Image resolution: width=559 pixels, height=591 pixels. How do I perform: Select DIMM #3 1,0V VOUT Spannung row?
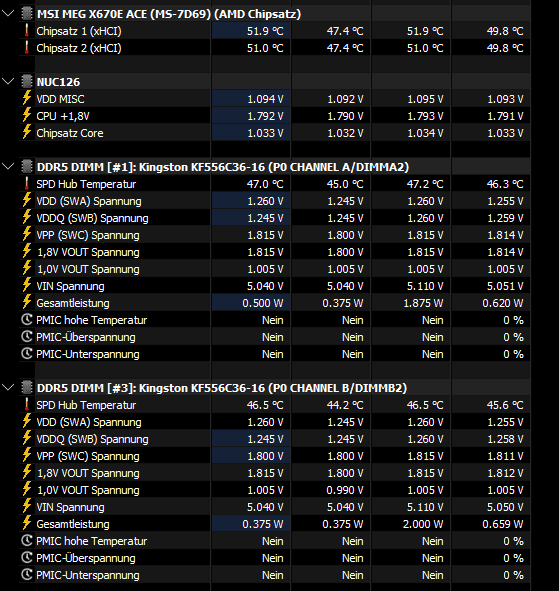(x=275, y=490)
